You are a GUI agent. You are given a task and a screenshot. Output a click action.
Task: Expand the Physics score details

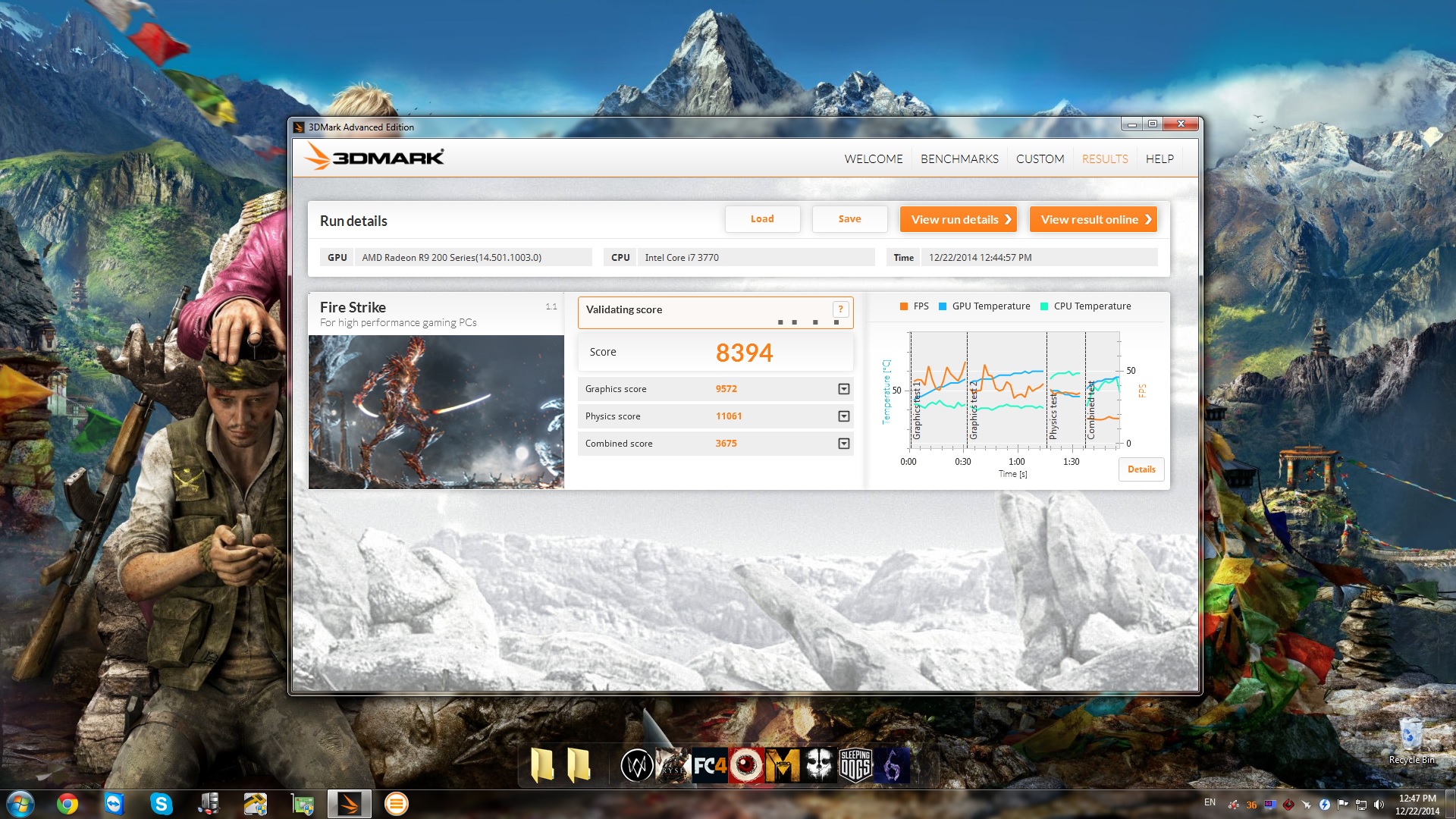point(843,416)
